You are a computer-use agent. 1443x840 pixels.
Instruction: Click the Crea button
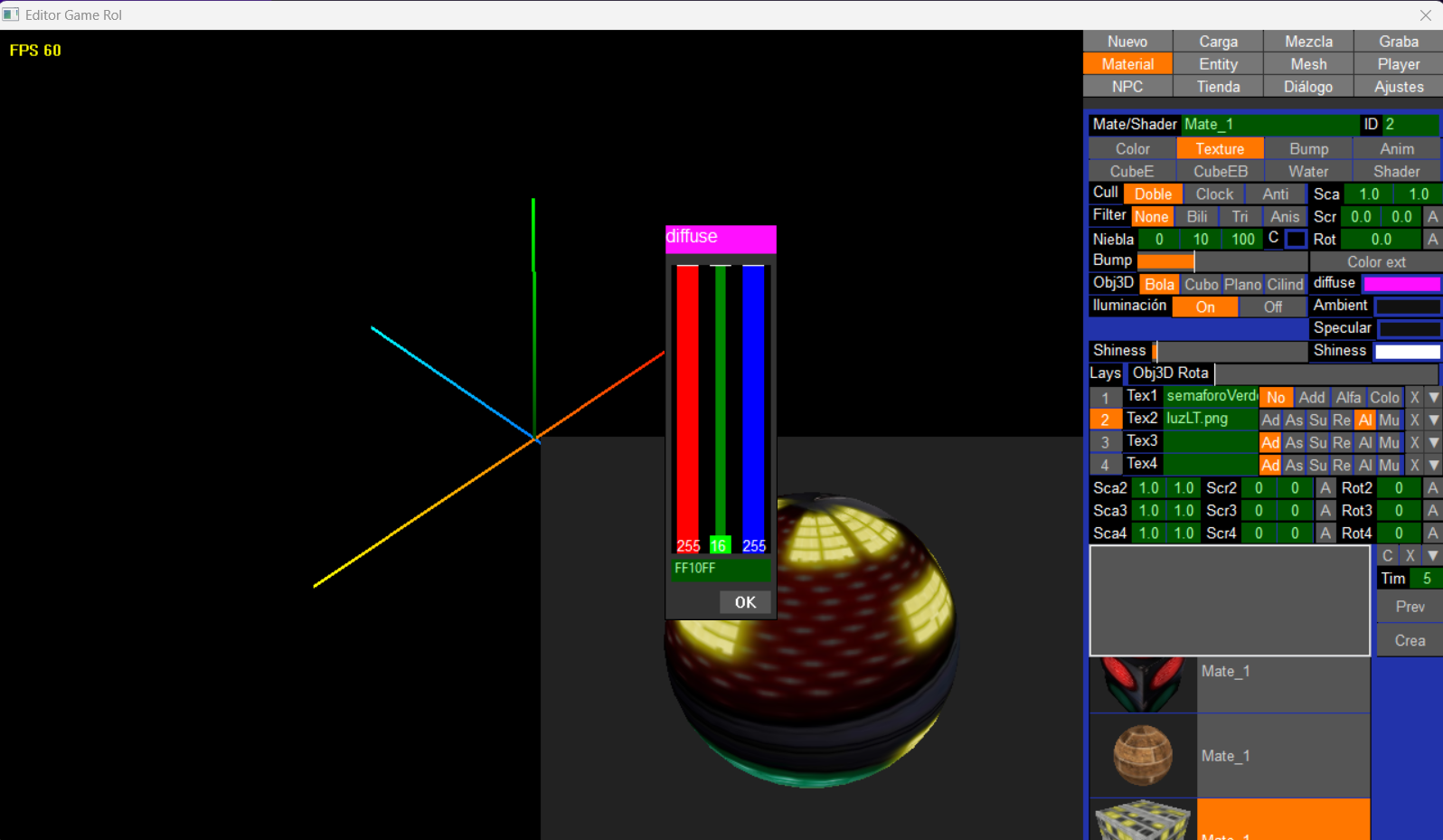(x=1410, y=640)
